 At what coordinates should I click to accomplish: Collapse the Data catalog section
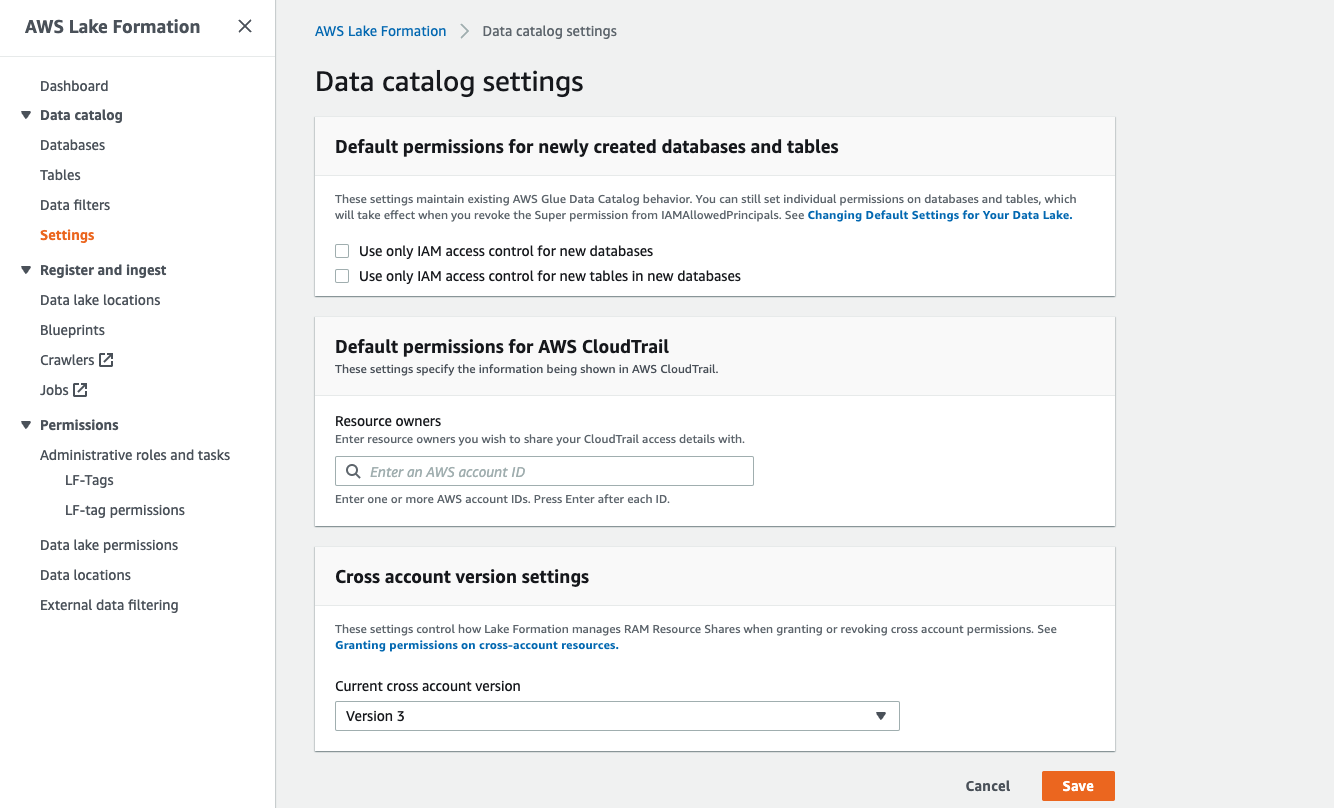(x=26, y=115)
